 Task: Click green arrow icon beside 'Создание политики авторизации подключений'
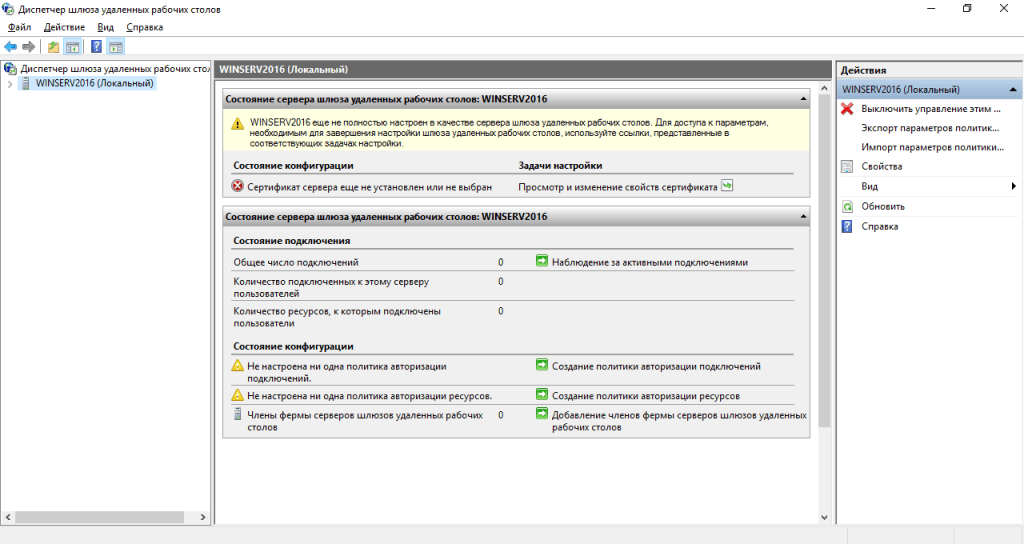coord(542,366)
